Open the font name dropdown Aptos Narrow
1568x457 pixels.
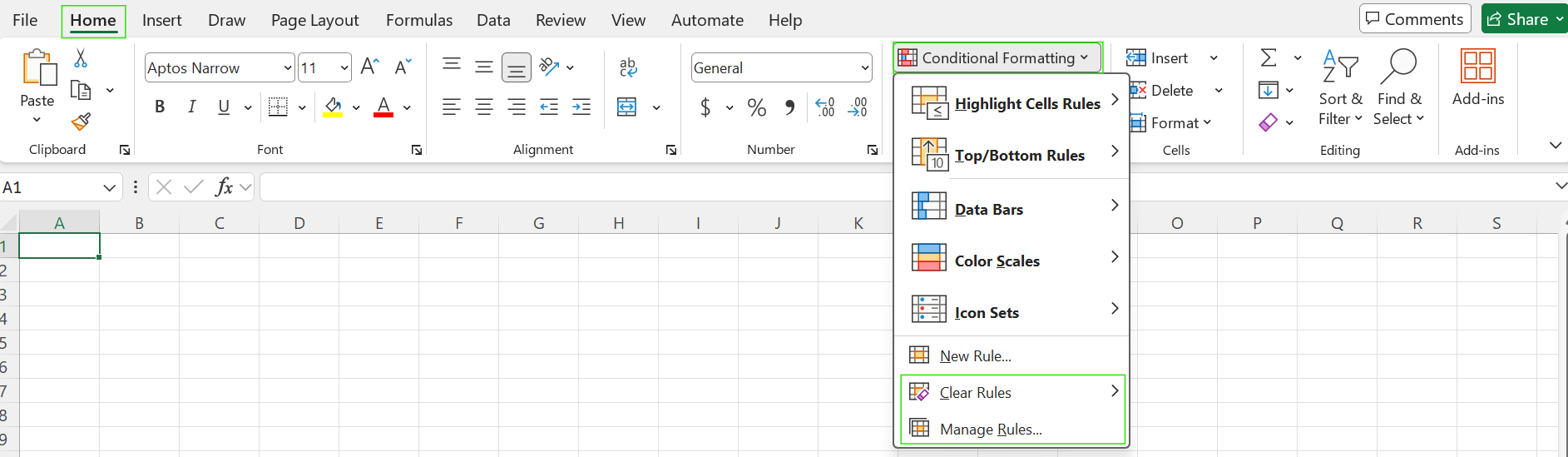coord(288,68)
